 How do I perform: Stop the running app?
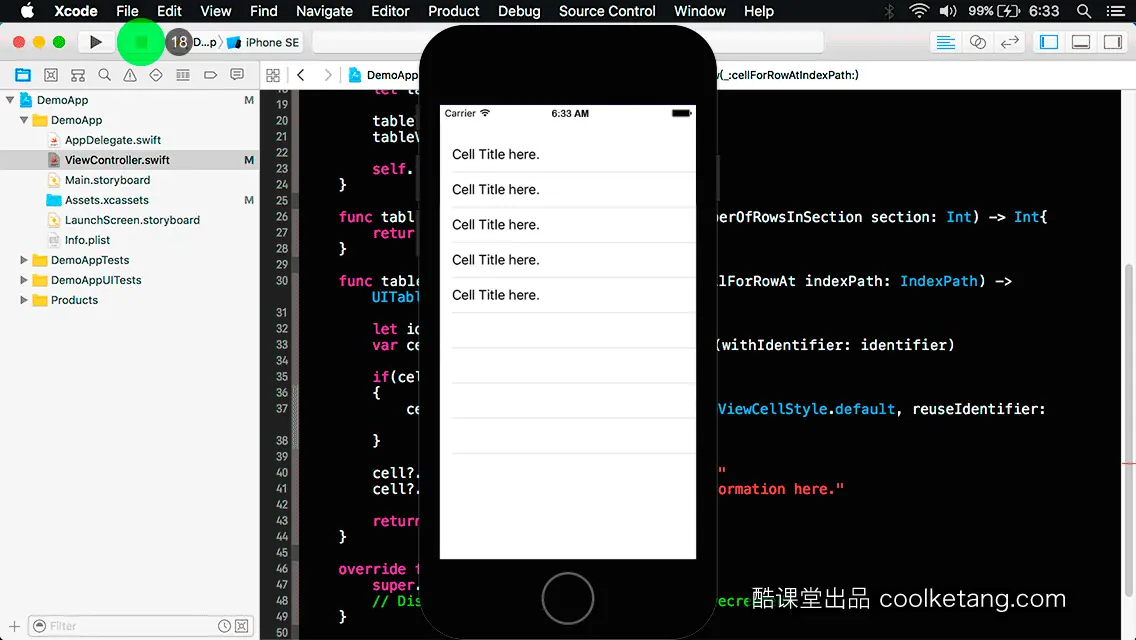point(141,42)
